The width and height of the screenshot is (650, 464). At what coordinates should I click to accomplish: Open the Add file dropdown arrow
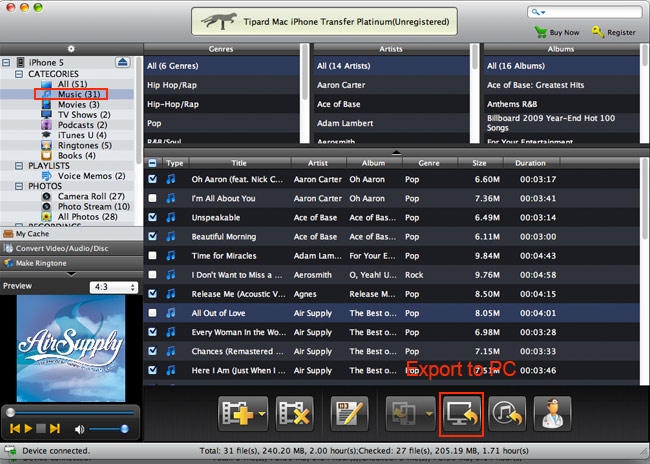tap(262, 414)
